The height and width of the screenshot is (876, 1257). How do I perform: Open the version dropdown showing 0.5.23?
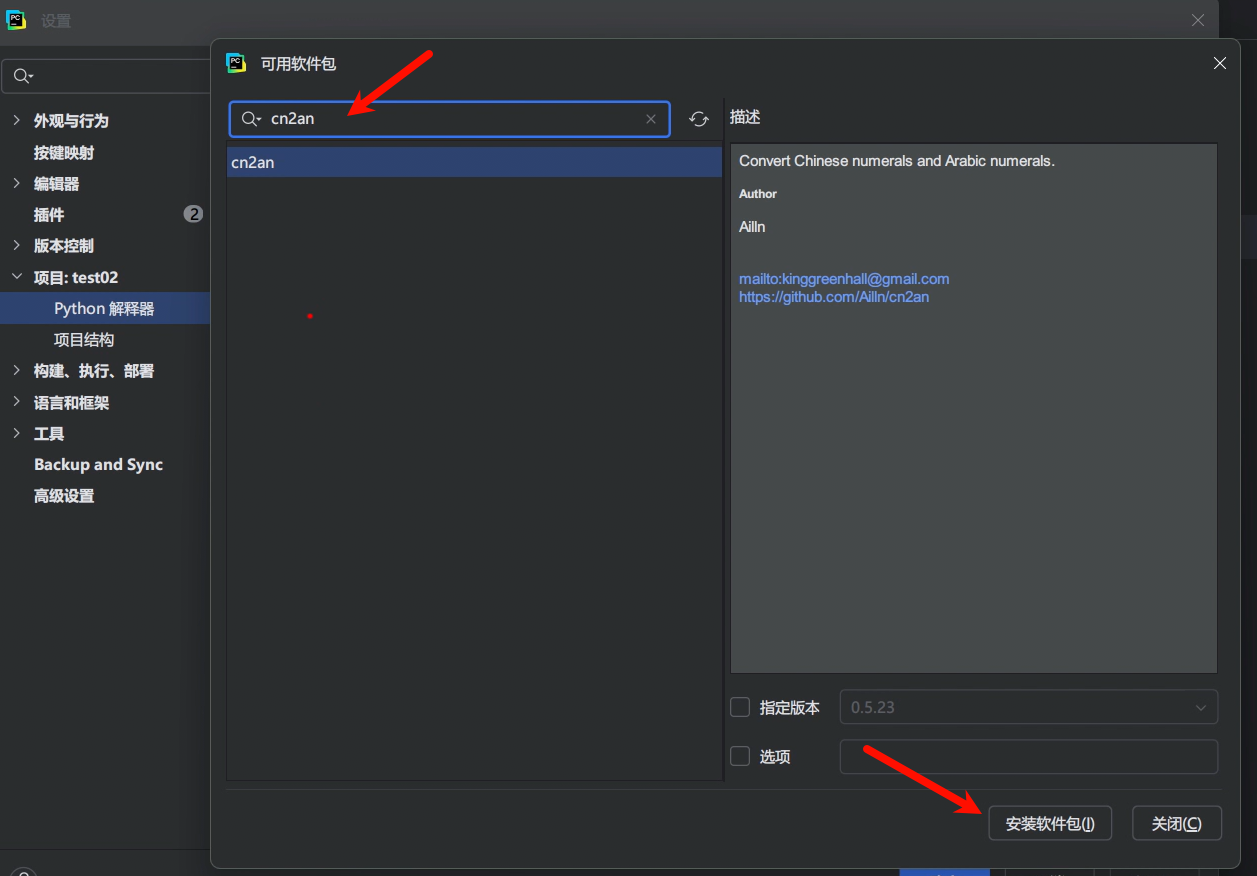coord(1029,707)
